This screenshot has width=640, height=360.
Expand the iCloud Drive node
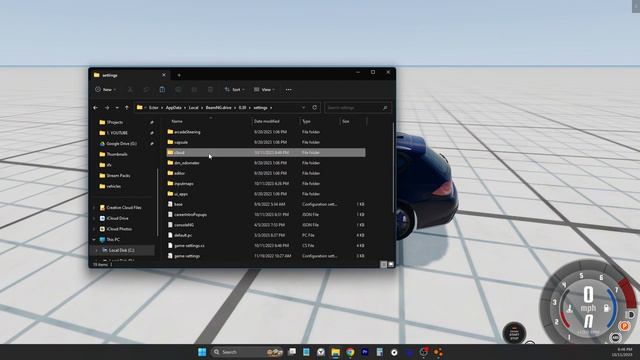point(94,218)
